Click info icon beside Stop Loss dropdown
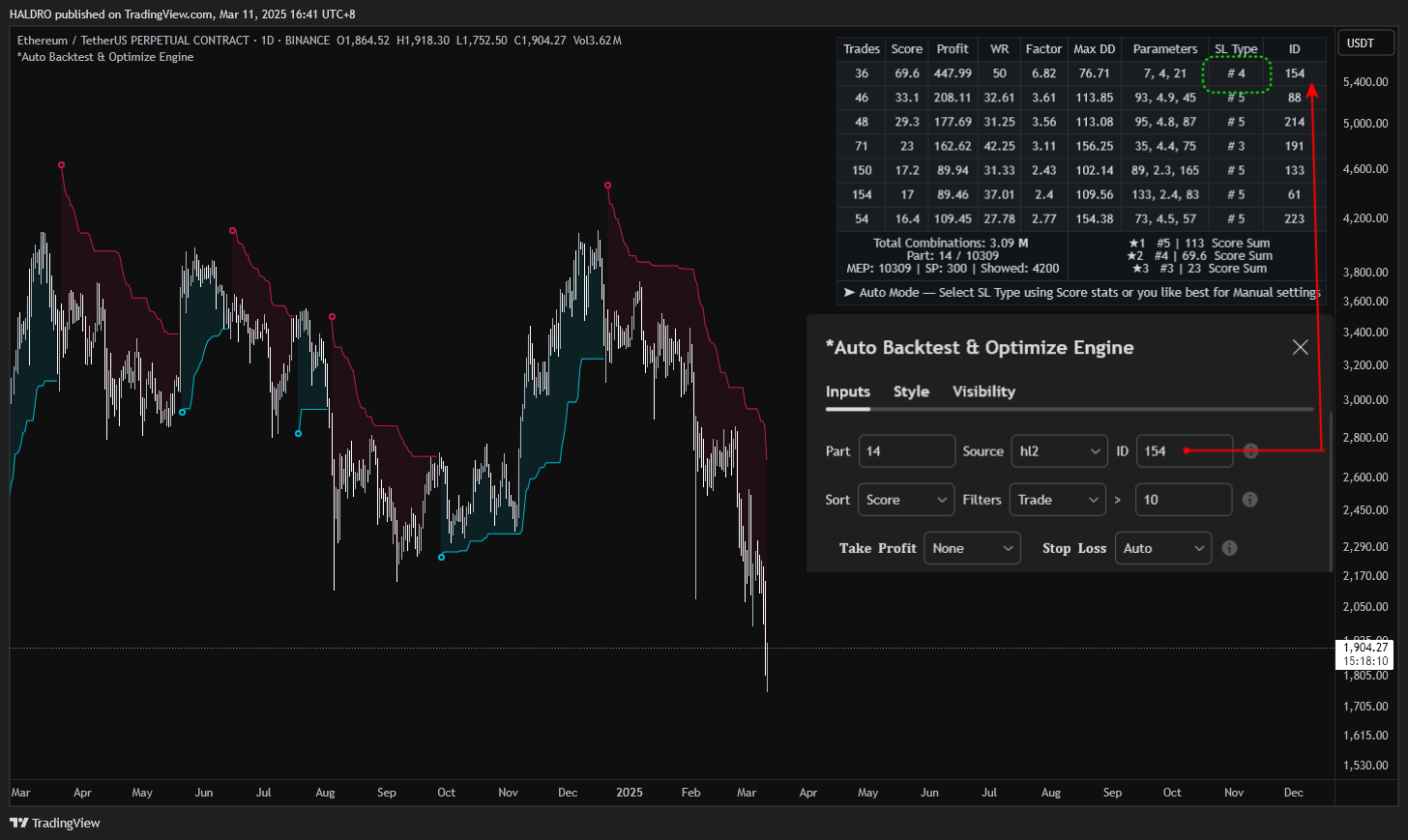 1229,548
